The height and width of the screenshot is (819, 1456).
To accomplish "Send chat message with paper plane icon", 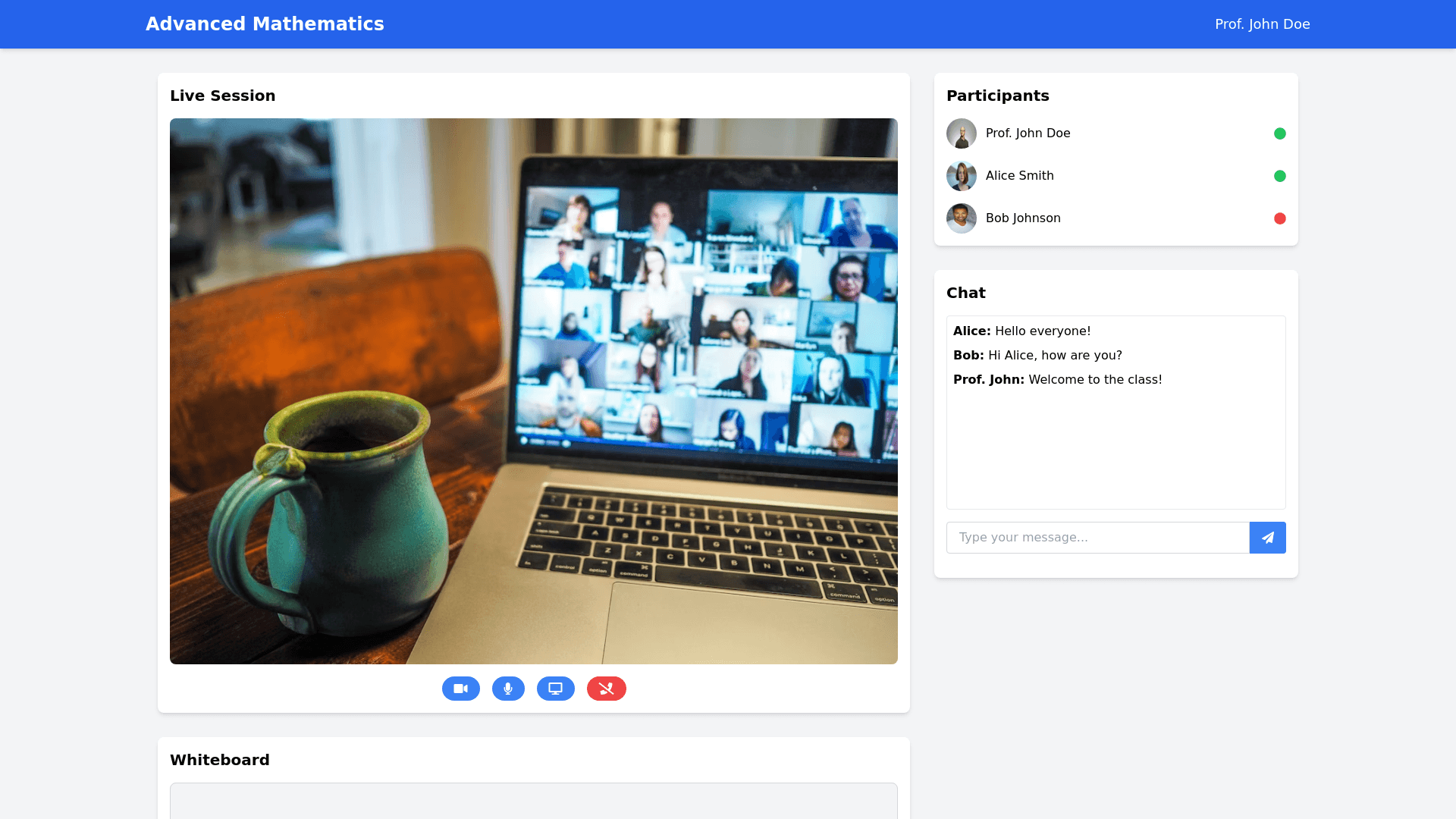I will click(x=1267, y=538).
